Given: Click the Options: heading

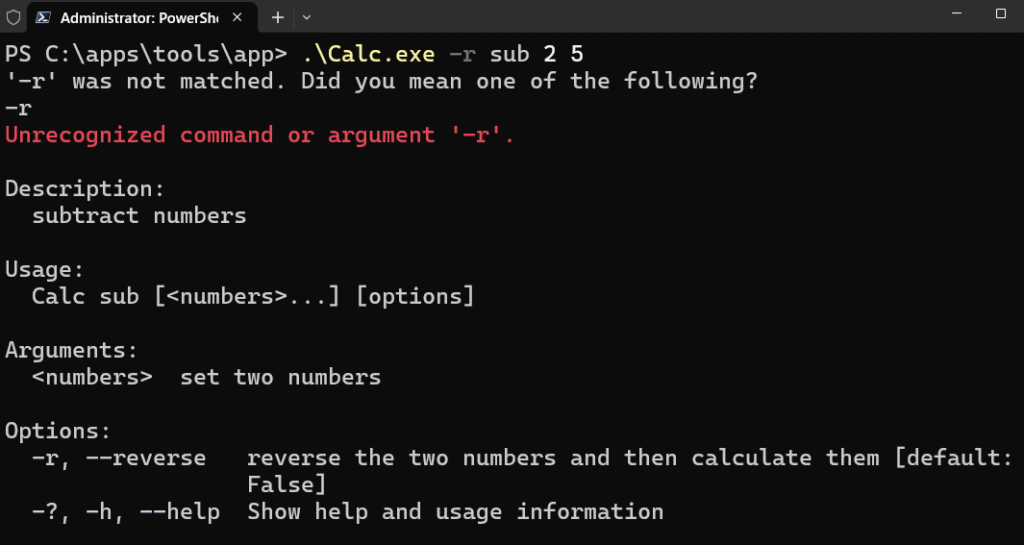Looking at the screenshot, I should (58, 431).
